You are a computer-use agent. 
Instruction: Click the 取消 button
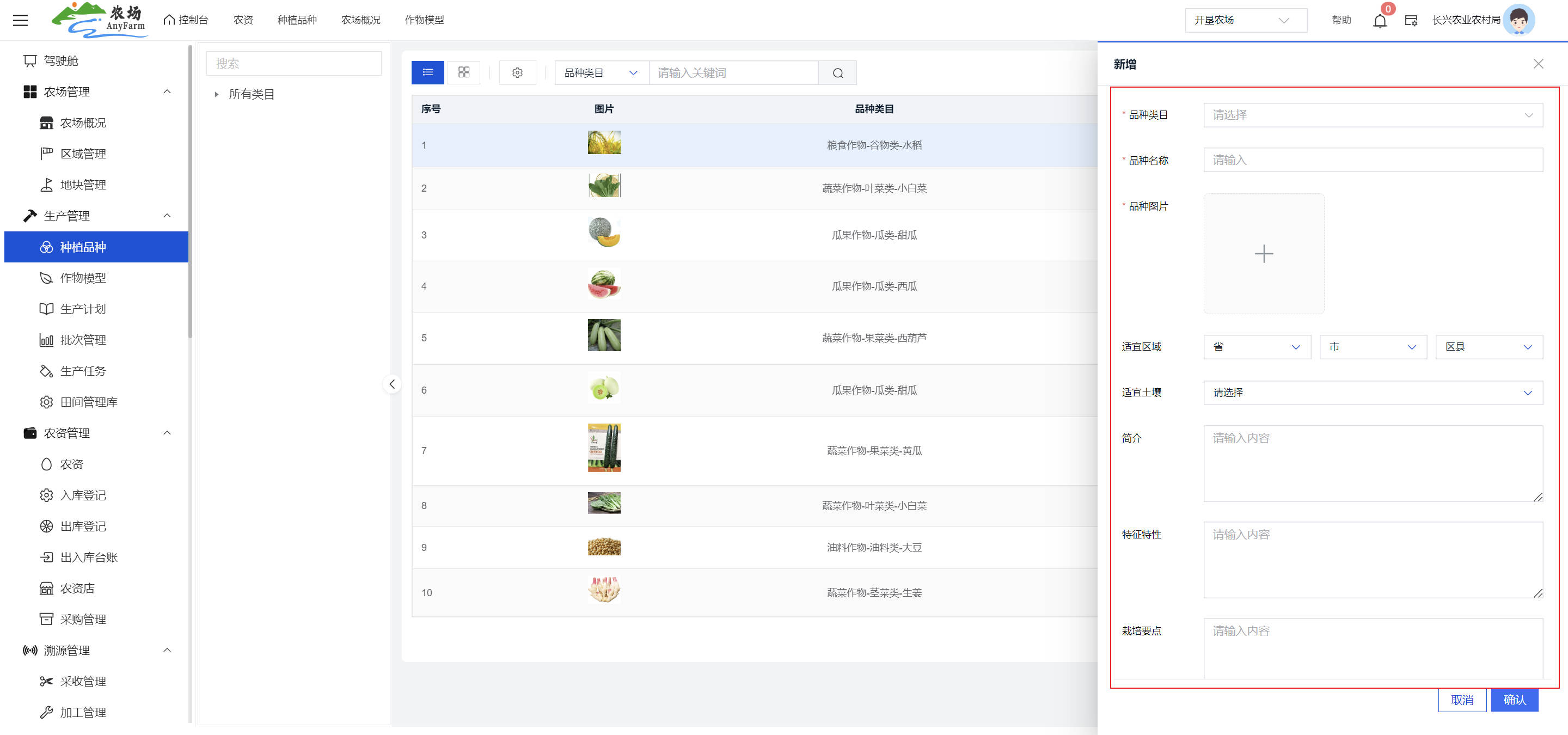1461,700
